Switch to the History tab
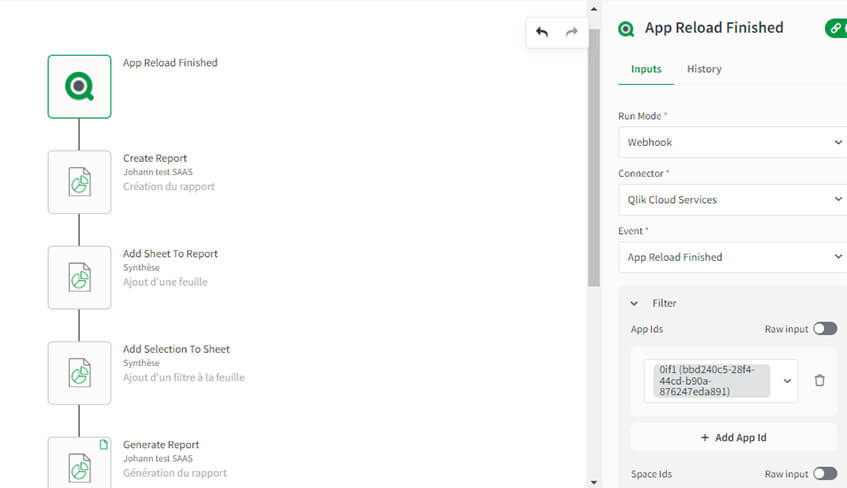The height and width of the screenshot is (488, 847). click(704, 69)
